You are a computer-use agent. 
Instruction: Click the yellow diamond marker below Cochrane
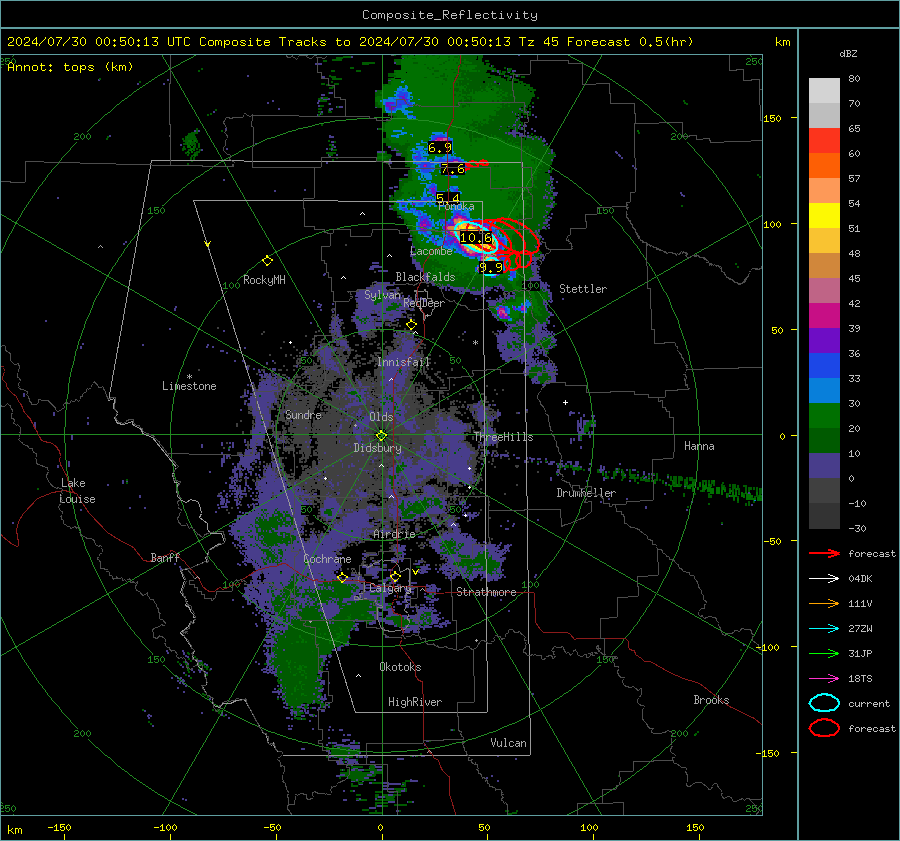tap(342, 577)
